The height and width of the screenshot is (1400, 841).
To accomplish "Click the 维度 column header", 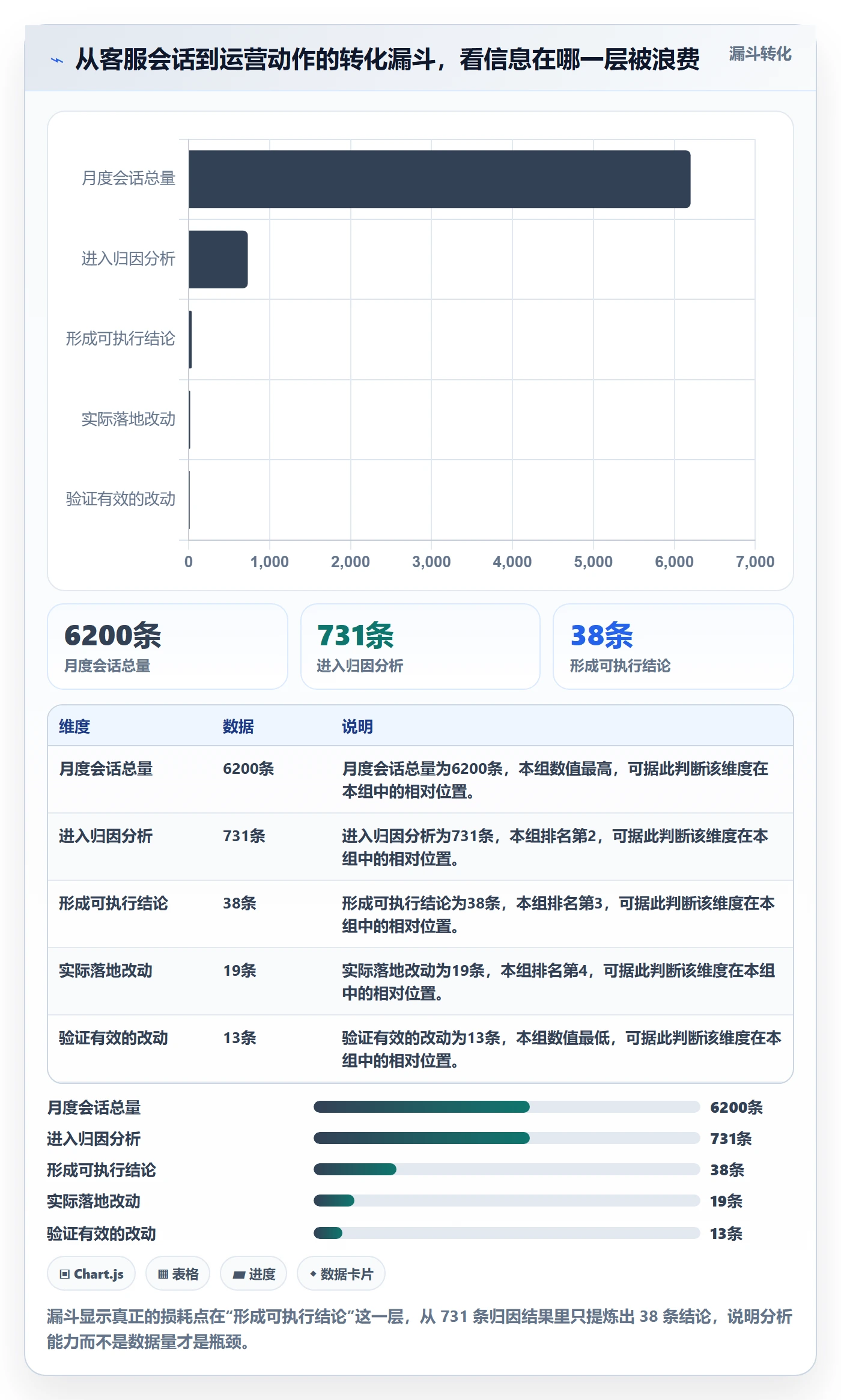I will [74, 726].
